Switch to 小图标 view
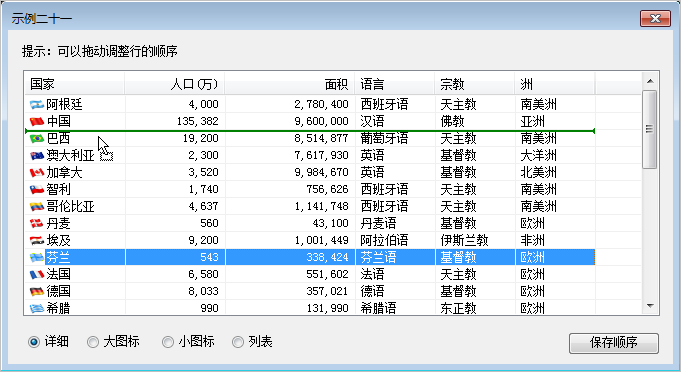681x372 pixels. pos(168,342)
